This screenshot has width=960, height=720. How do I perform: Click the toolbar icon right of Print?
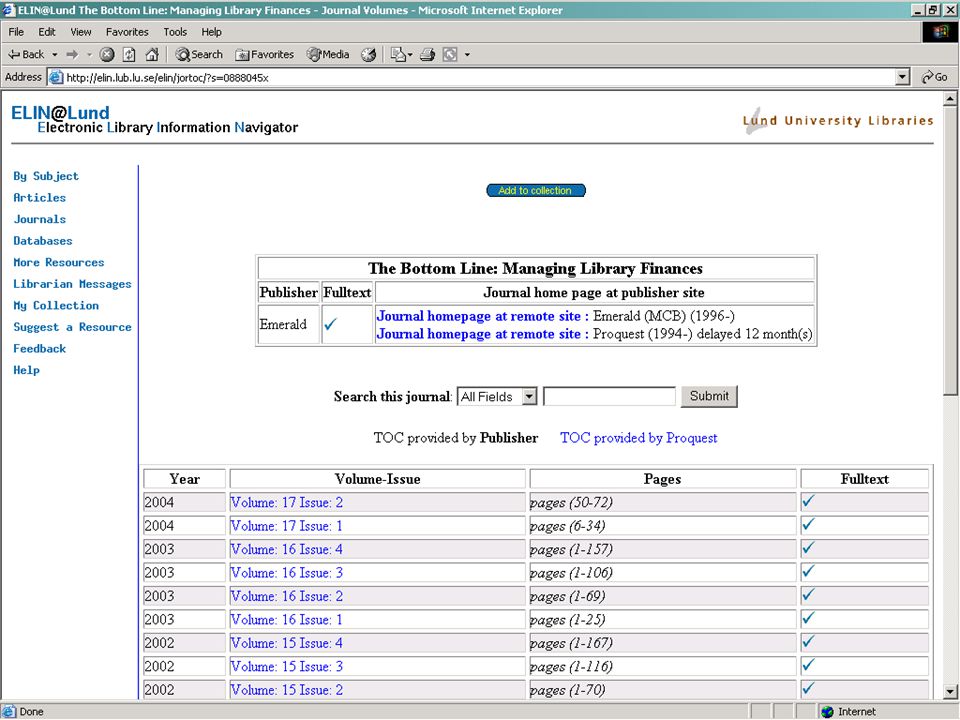450,54
